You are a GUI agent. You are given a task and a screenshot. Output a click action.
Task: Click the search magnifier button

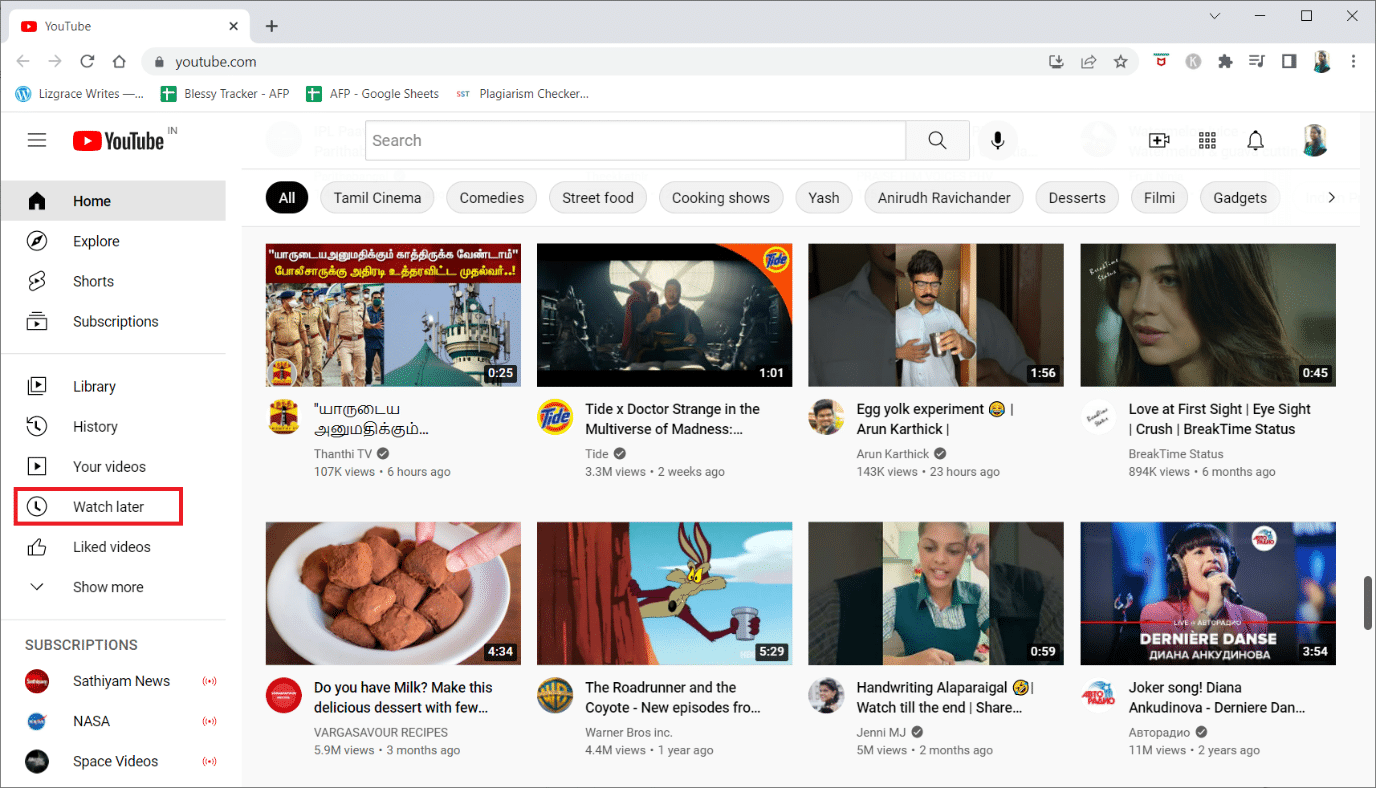click(937, 141)
